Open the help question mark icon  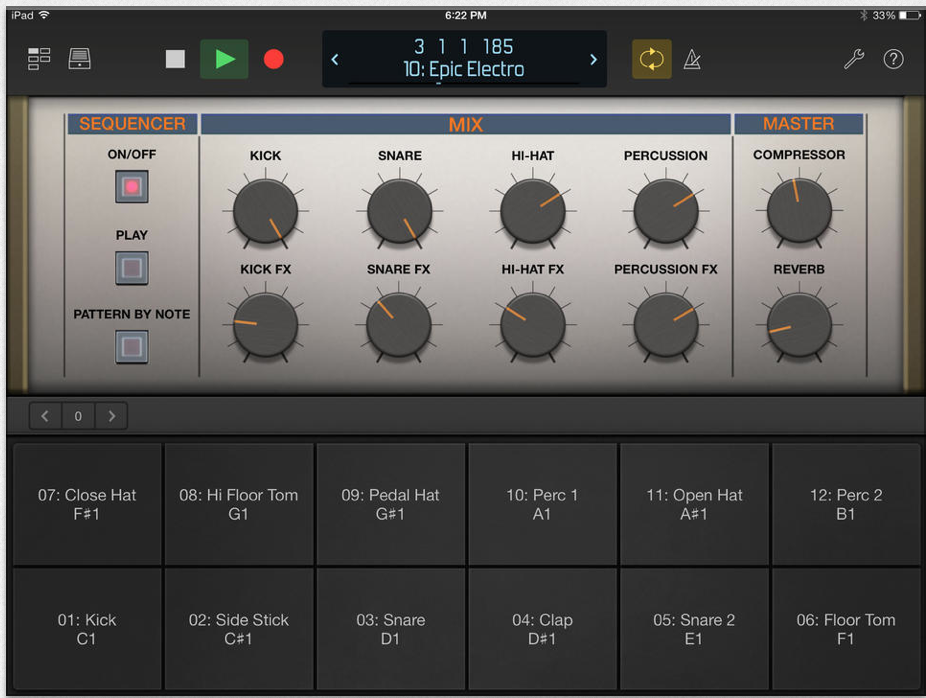coord(893,59)
